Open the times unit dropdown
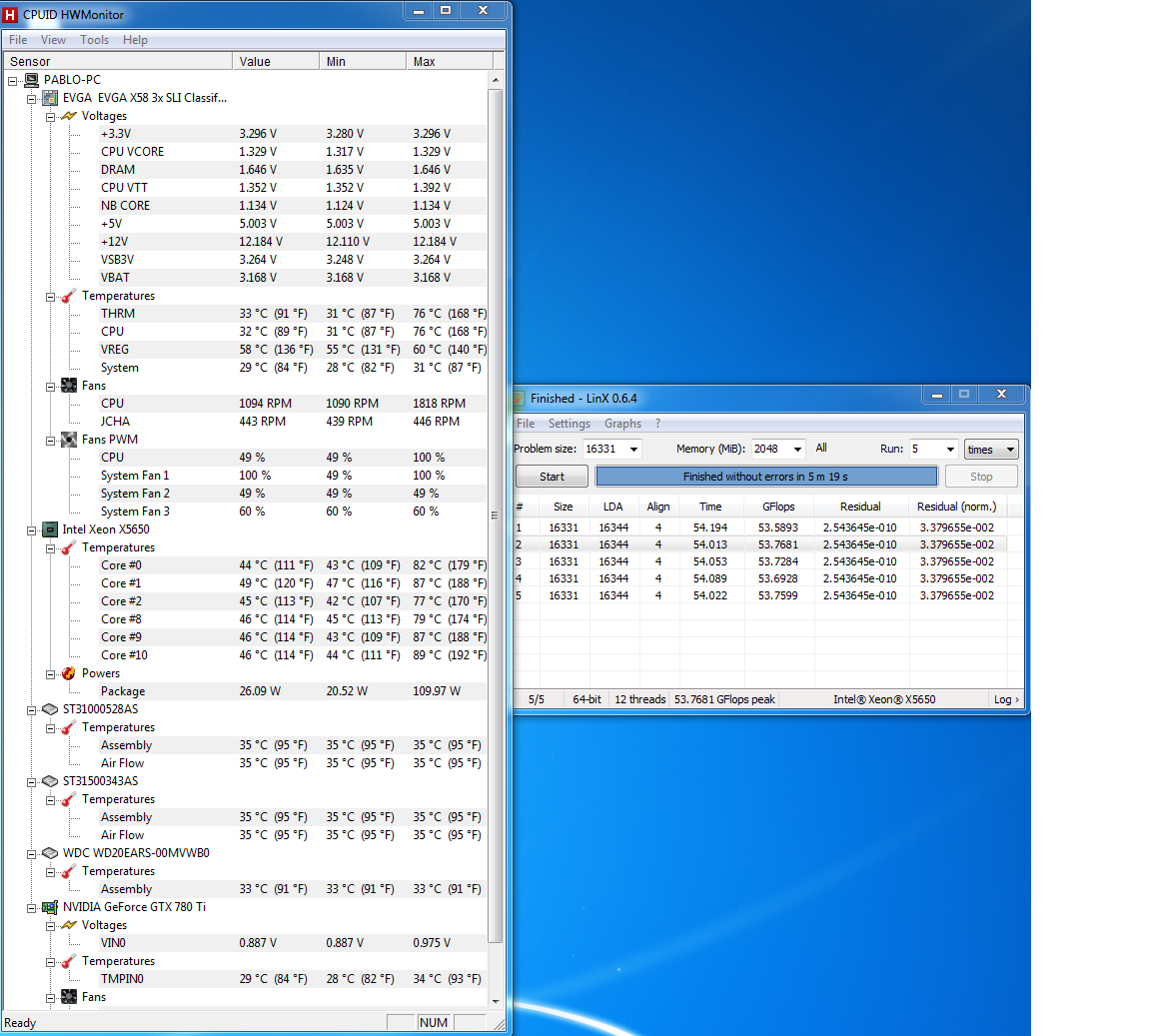The width and height of the screenshot is (1151, 1036). (1009, 450)
